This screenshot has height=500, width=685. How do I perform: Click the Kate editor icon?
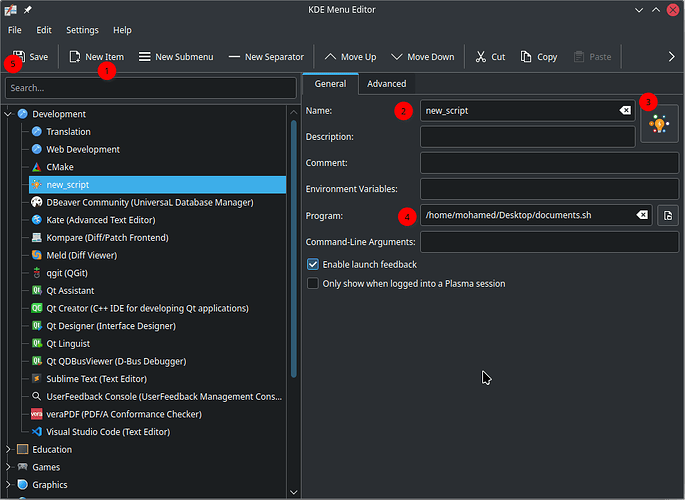pos(37,220)
